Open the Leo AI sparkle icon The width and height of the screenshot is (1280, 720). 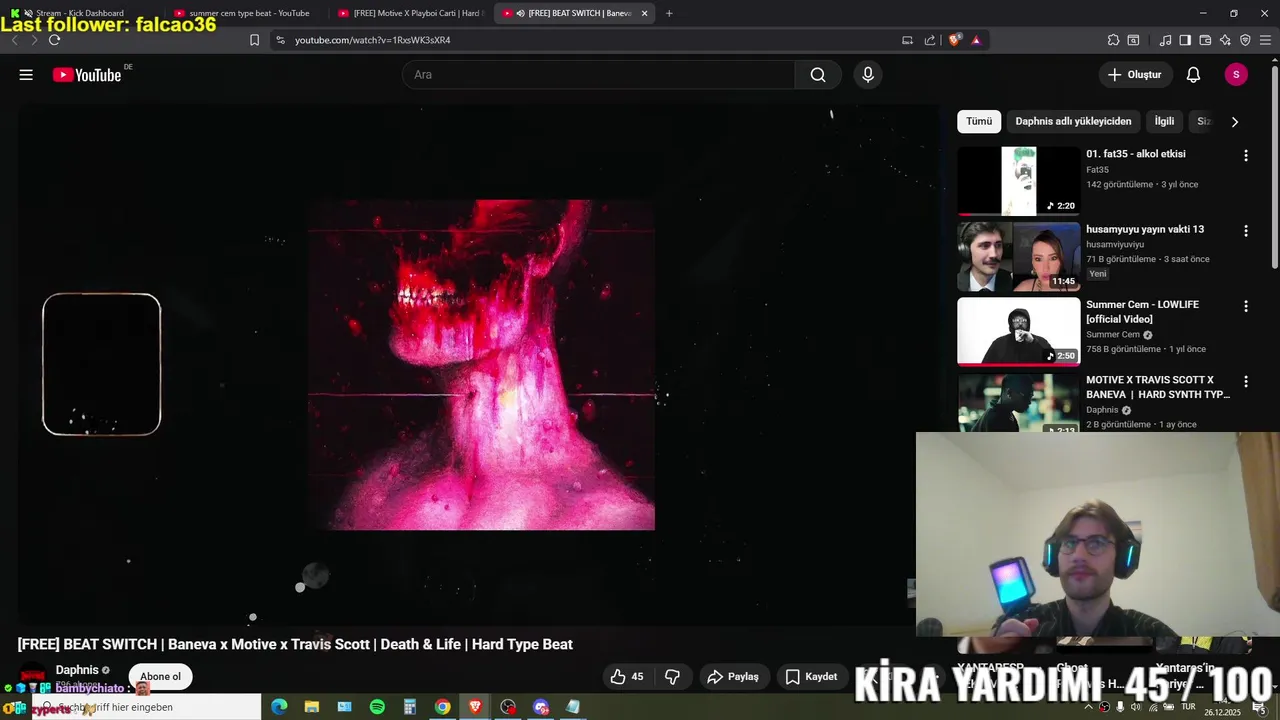(x=1225, y=40)
